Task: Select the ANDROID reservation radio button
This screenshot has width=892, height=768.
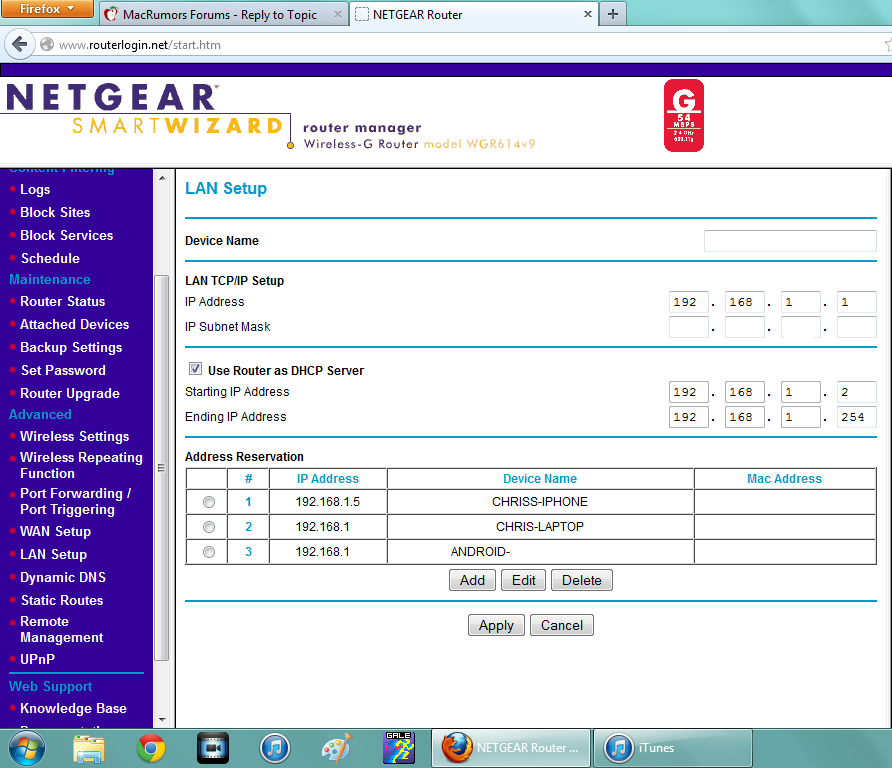Action: tap(209, 552)
